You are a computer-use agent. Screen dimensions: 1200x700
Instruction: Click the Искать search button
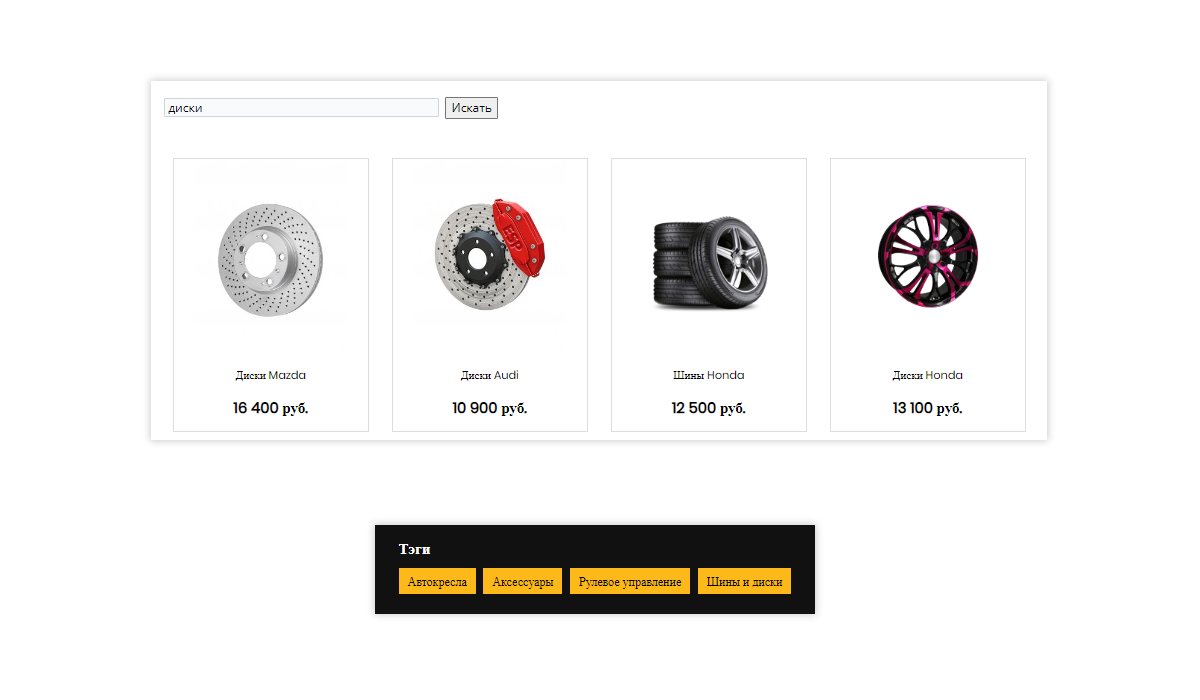(x=471, y=108)
